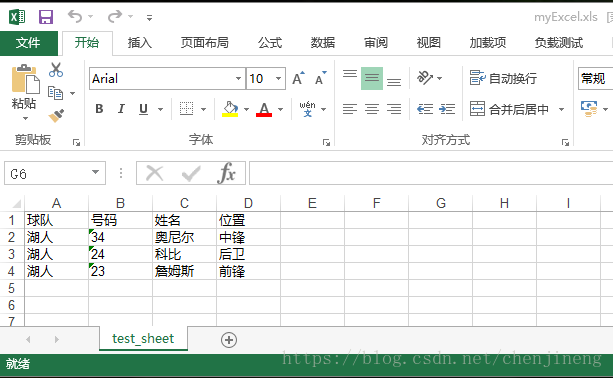
Task: Click the Borders icon
Action: pos(186,109)
